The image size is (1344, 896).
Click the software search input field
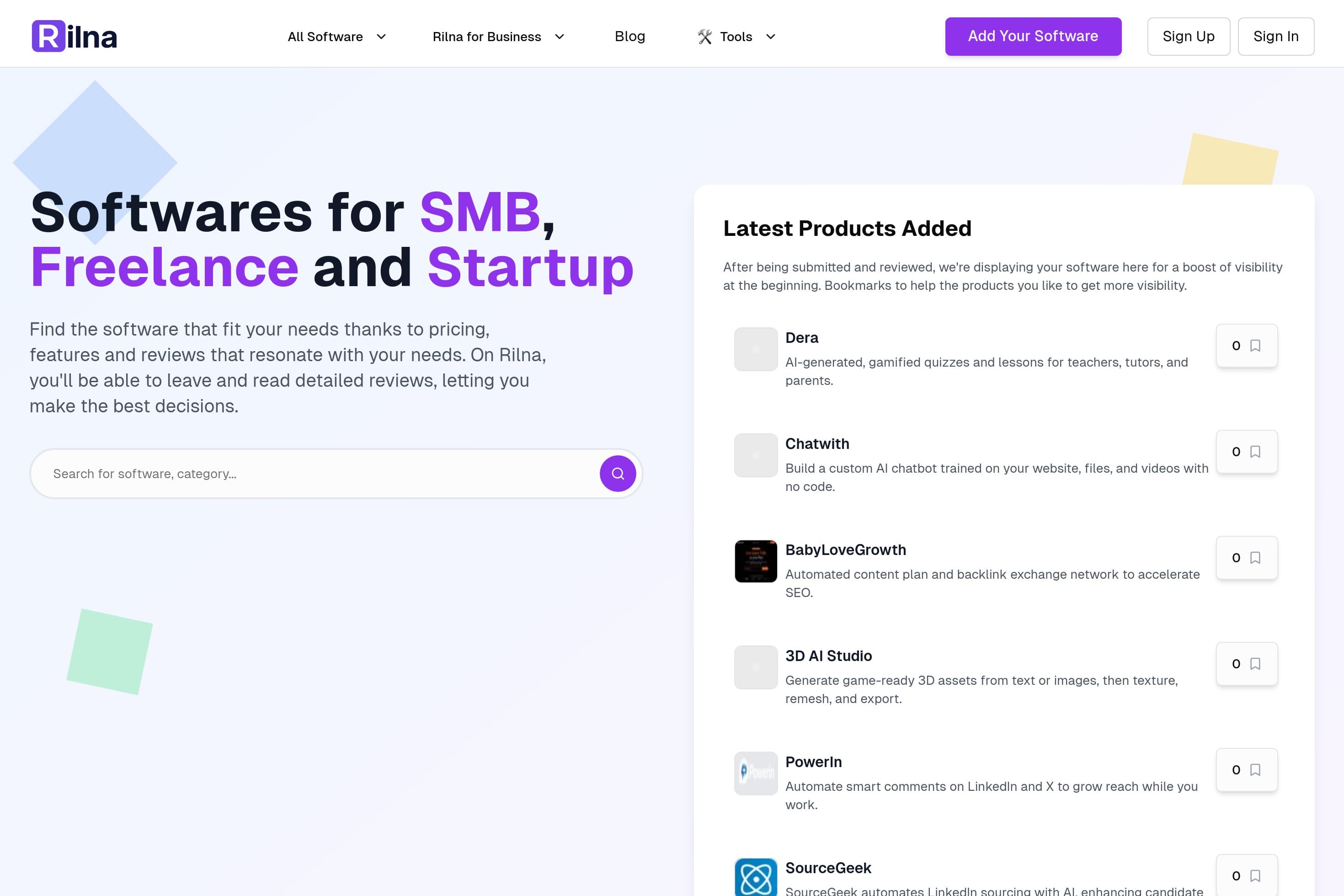(x=286, y=473)
